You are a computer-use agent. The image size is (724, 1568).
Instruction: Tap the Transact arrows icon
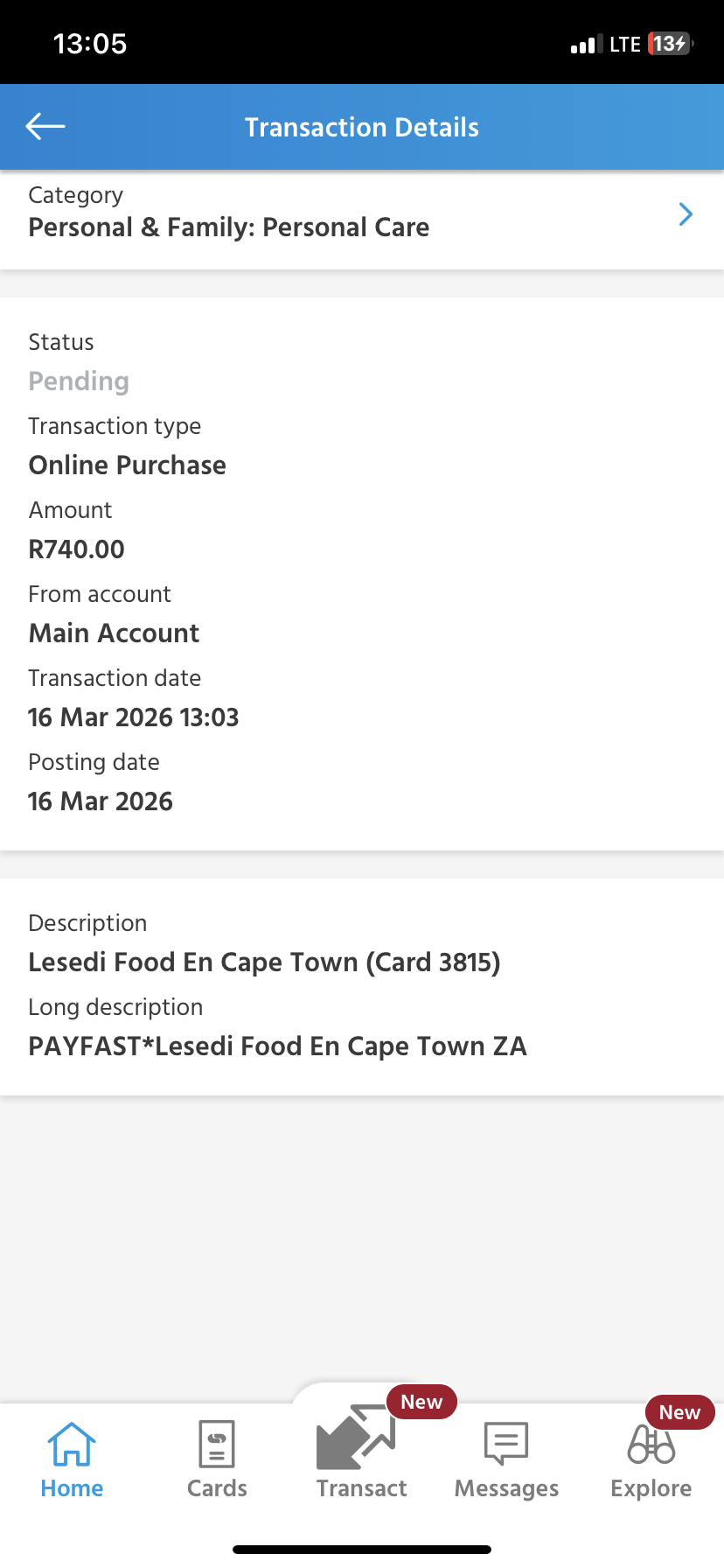click(x=356, y=1438)
